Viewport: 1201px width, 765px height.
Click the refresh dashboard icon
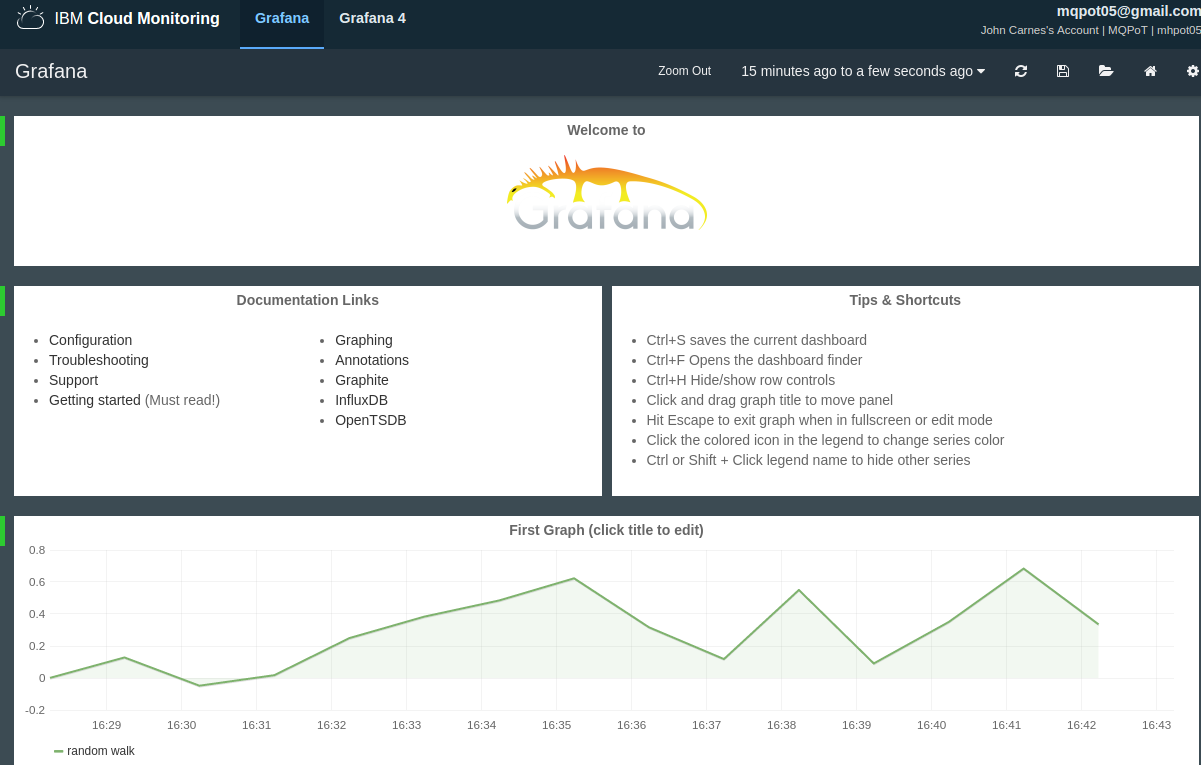[1020, 71]
